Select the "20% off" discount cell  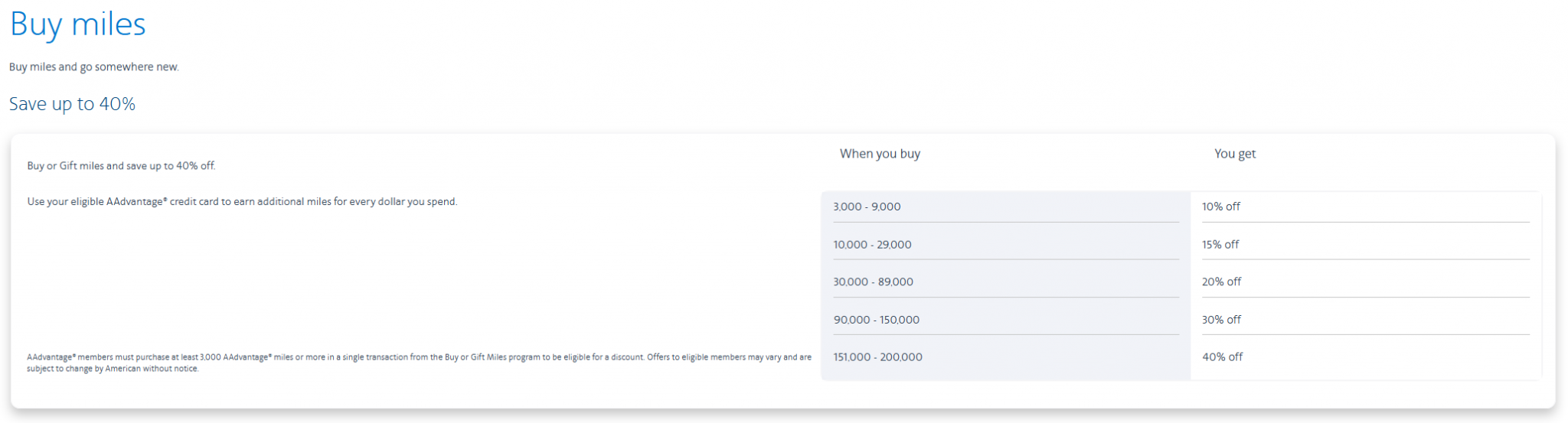pos(1221,282)
